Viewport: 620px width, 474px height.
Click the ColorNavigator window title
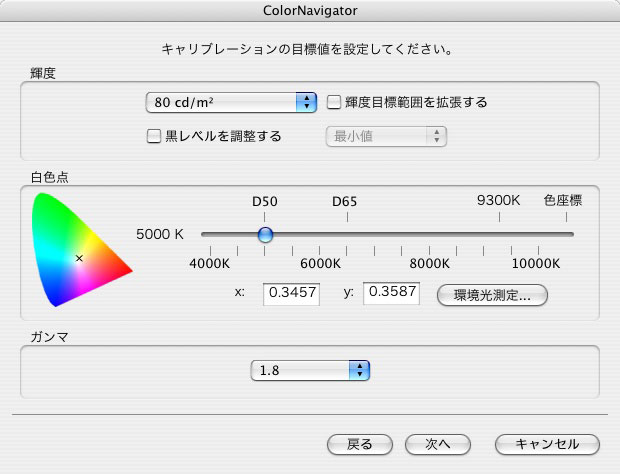[310, 11]
